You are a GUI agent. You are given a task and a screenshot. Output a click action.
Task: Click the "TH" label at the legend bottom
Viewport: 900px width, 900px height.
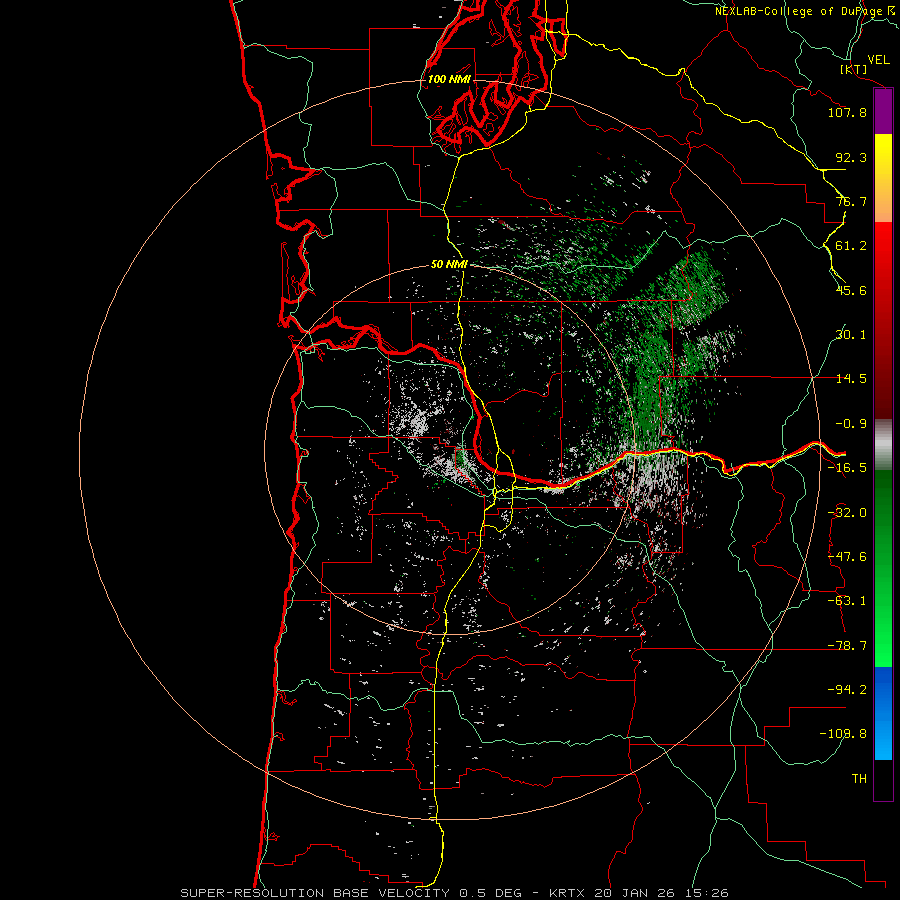[859, 779]
